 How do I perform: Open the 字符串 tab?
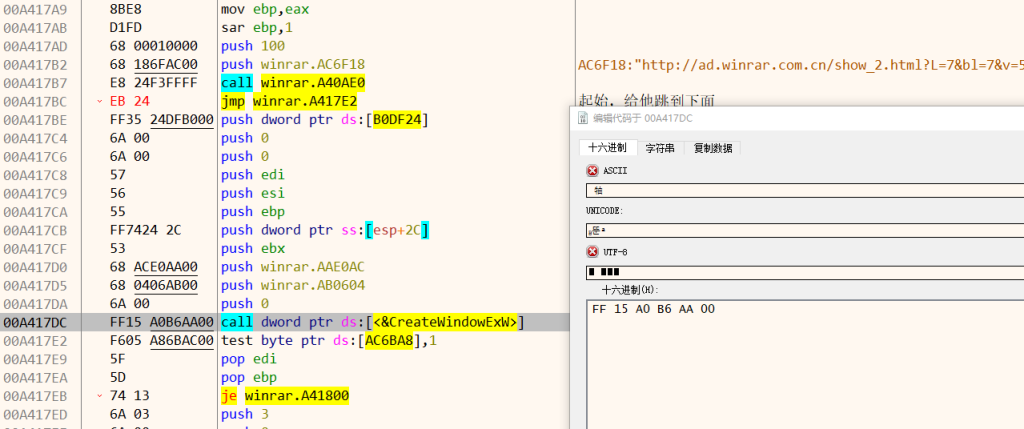[660, 148]
